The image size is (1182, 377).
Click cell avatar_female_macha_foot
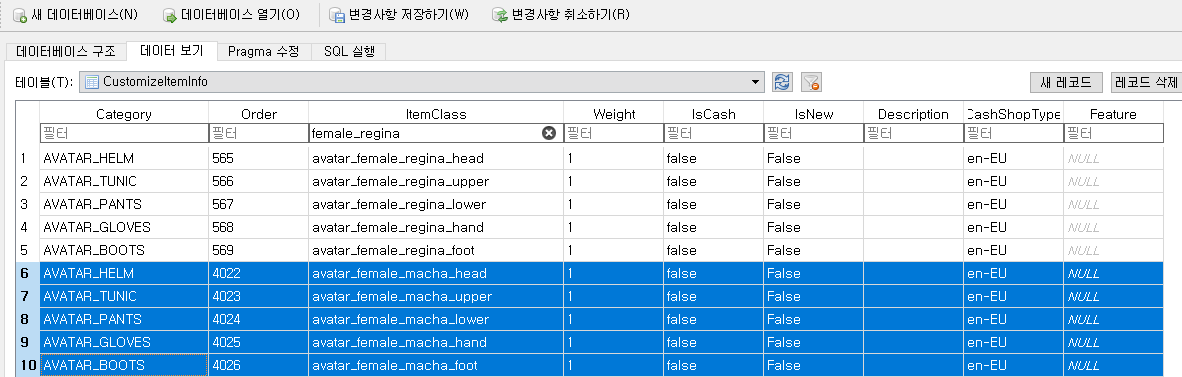(436, 365)
